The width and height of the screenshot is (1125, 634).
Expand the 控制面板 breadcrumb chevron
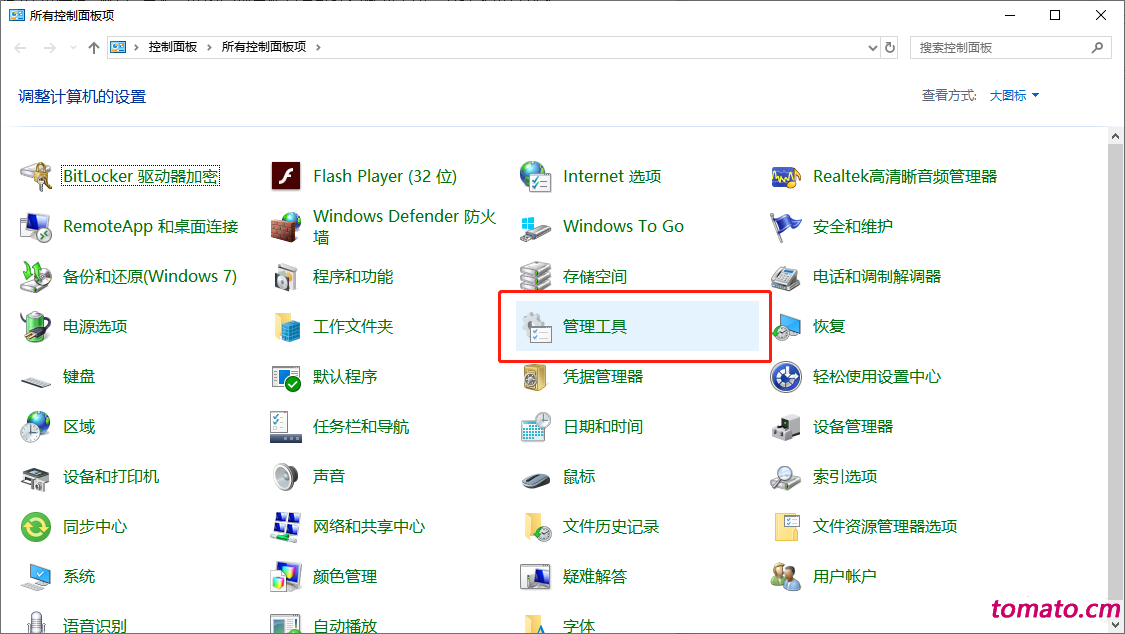click(209, 47)
